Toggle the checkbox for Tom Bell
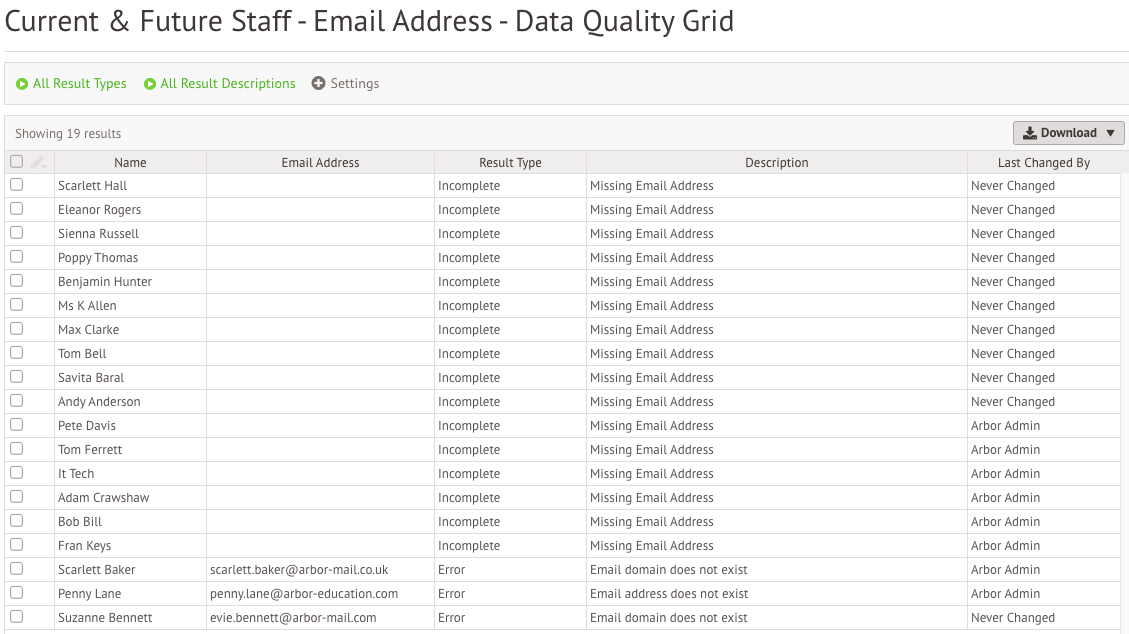Image resolution: width=1129 pixels, height=634 pixels. tap(17, 353)
